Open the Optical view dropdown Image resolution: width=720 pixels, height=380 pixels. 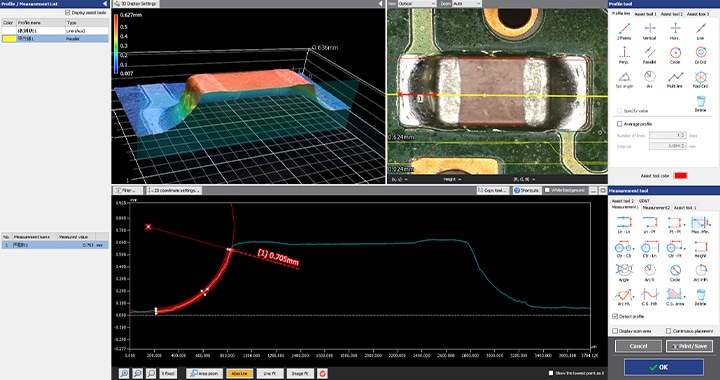[x=417, y=3]
